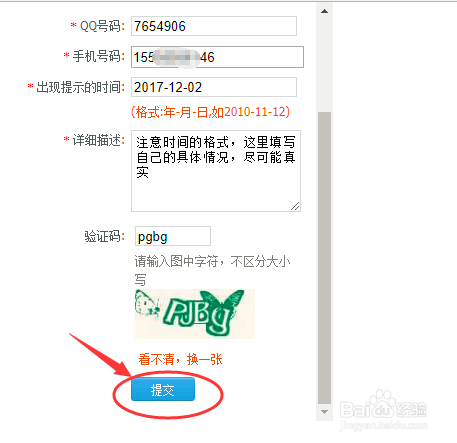This screenshot has width=457, height=443.
Task: Click 看不清，换一张 link
Action: click(180, 359)
